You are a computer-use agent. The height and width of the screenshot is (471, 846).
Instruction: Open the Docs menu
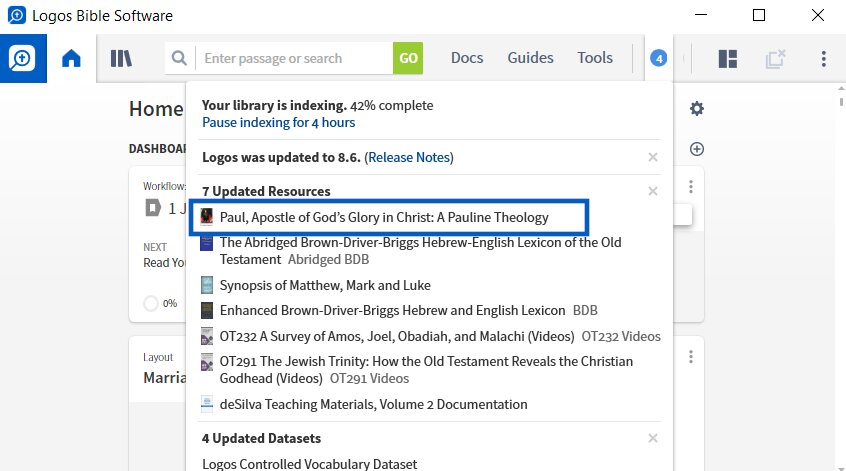[x=467, y=58]
